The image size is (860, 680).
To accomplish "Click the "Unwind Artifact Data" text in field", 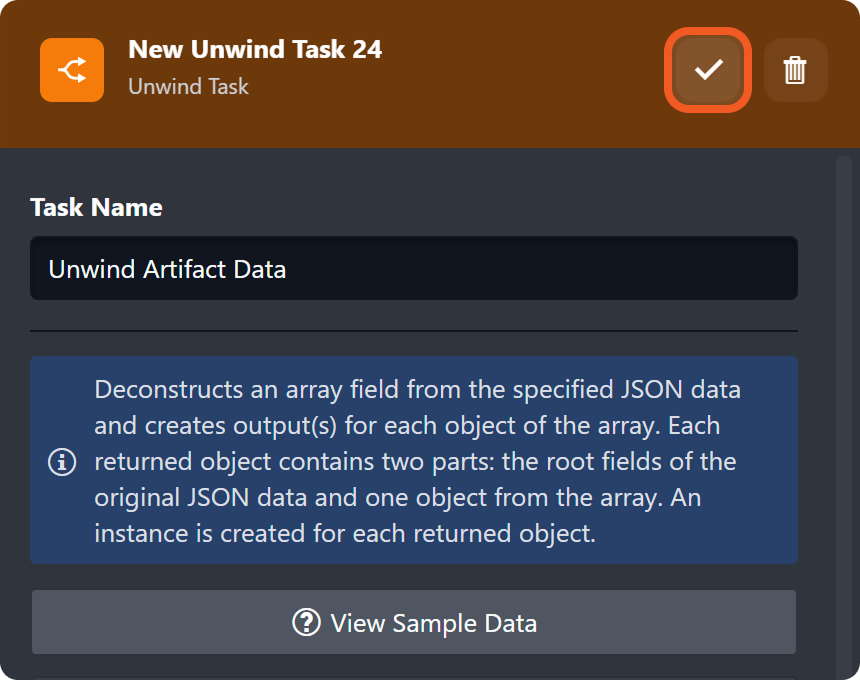I will click(167, 269).
